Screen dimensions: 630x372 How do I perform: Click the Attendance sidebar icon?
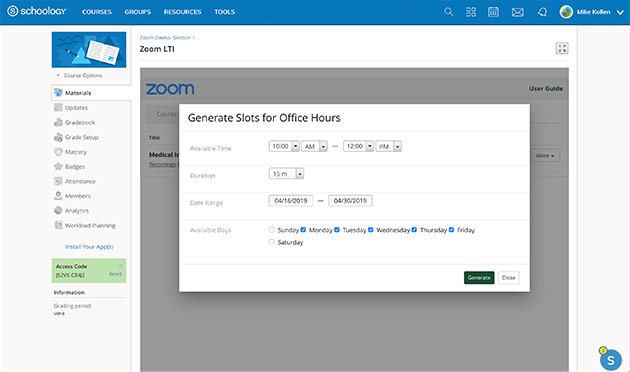click(58, 181)
